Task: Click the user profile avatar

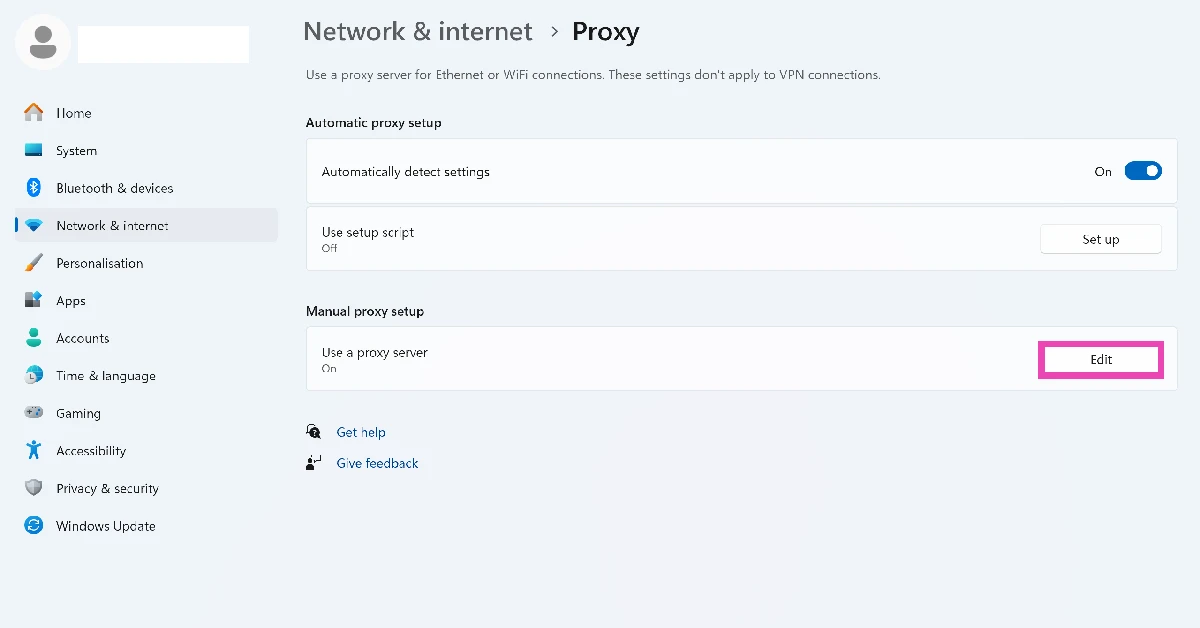Action: (42, 43)
